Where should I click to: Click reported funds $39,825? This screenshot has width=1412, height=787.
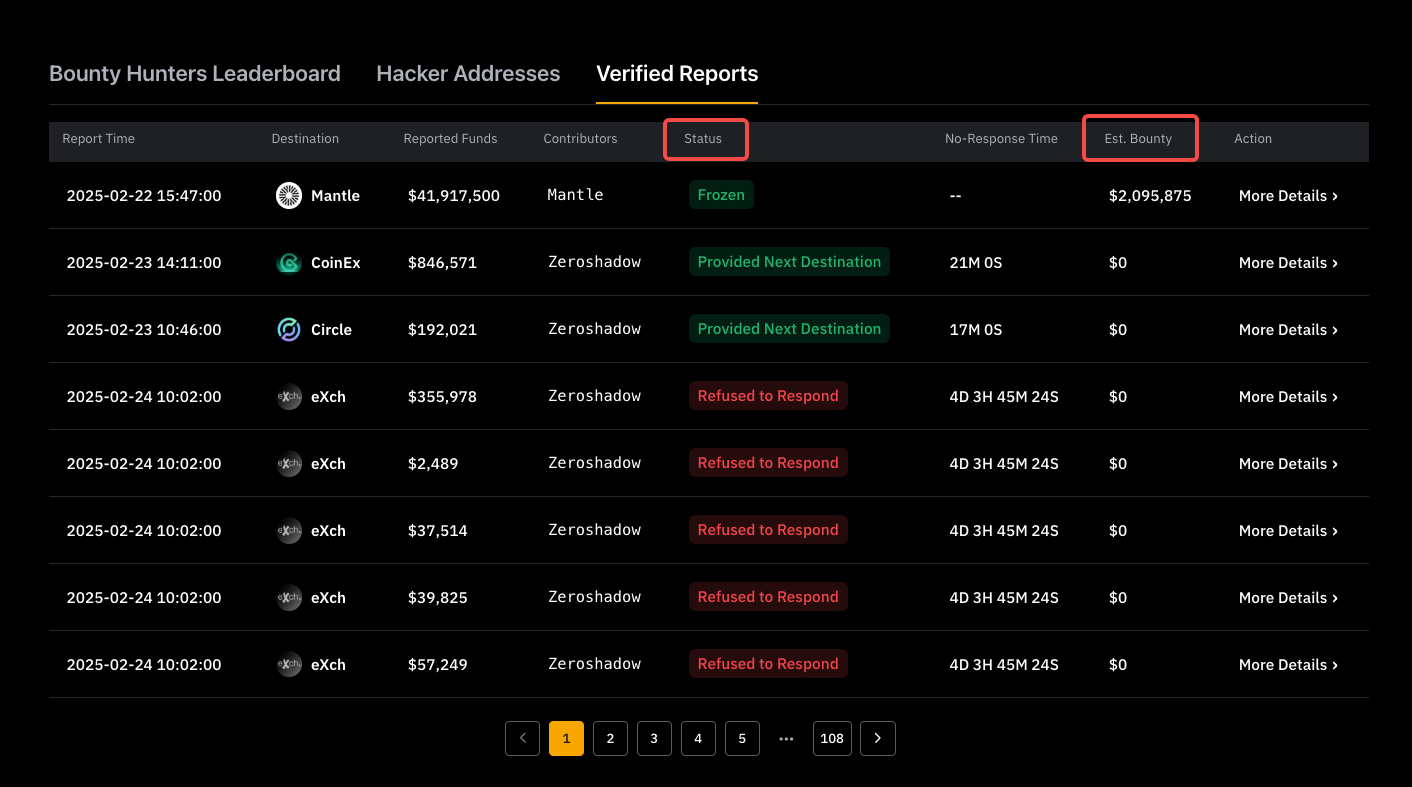pos(437,598)
